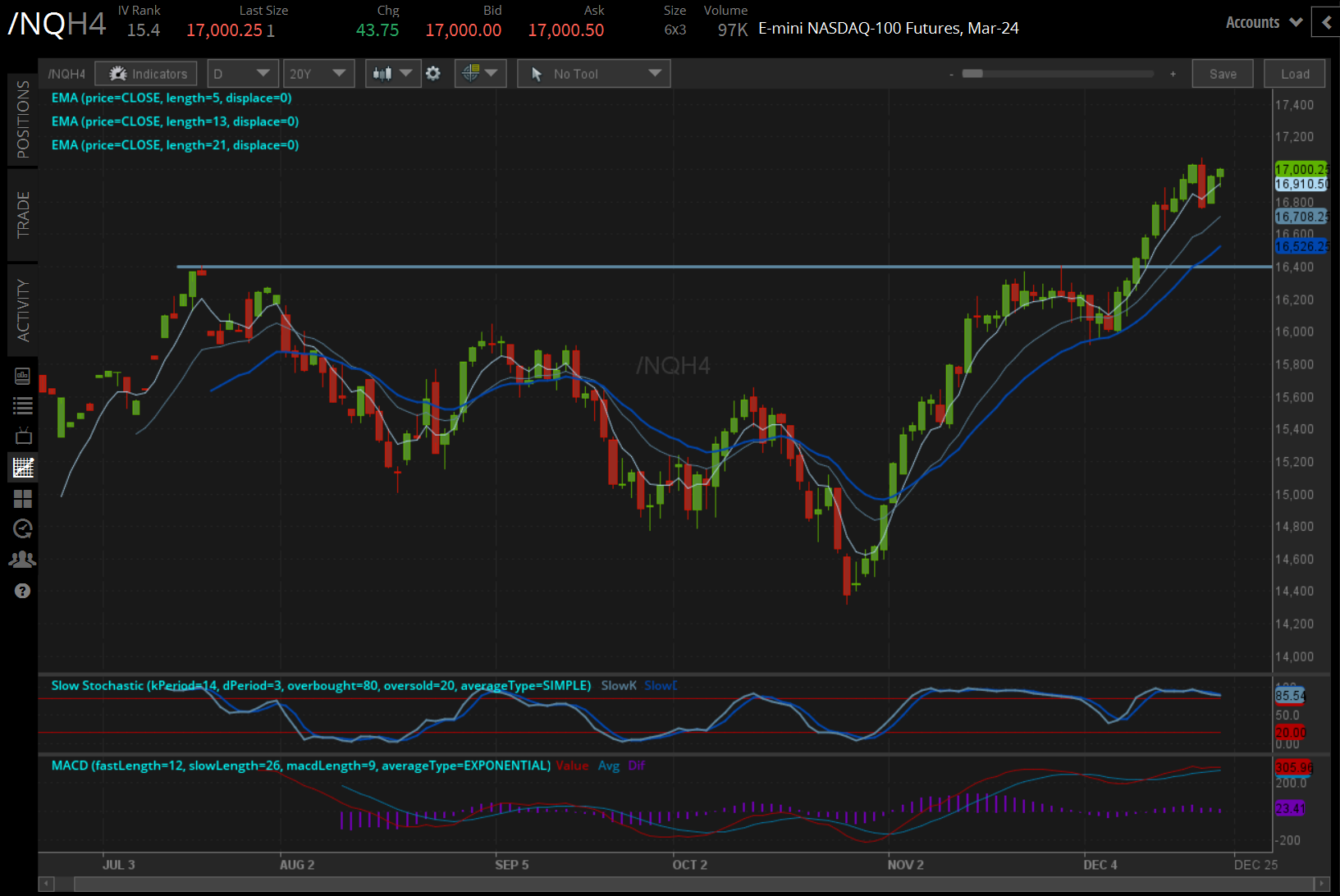The width and height of the screenshot is (1340, 896).
Task: Click the chart zoom slider handle
Action: (972, 74)
